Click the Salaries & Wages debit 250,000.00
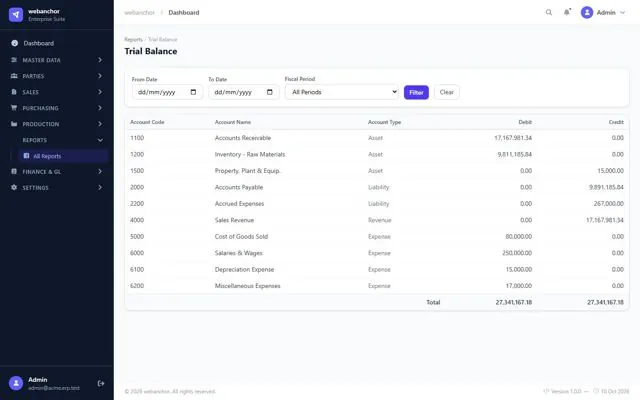 tap(517, 253)
